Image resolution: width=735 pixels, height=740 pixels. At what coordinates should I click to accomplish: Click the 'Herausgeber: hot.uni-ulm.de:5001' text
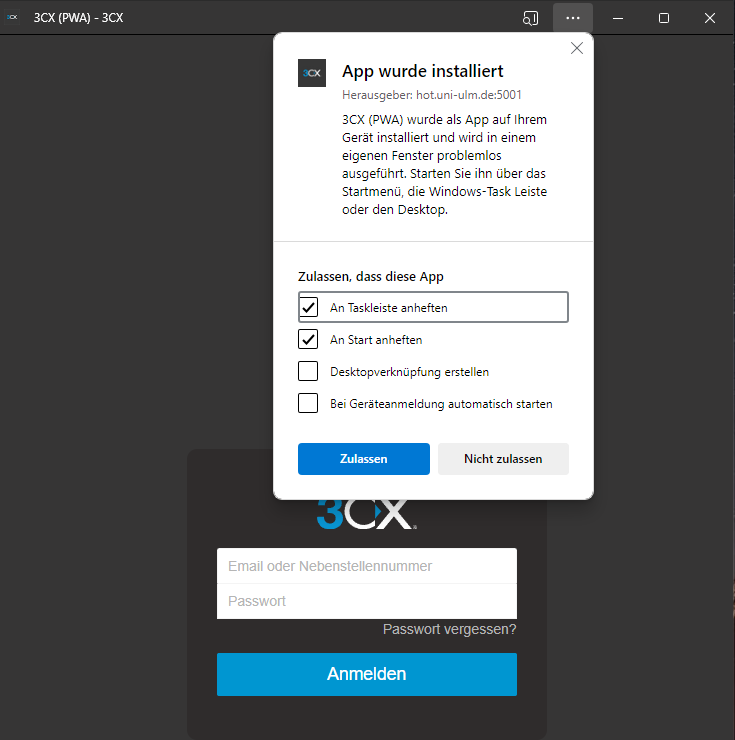pyautogui.click(x=431, y=95)
